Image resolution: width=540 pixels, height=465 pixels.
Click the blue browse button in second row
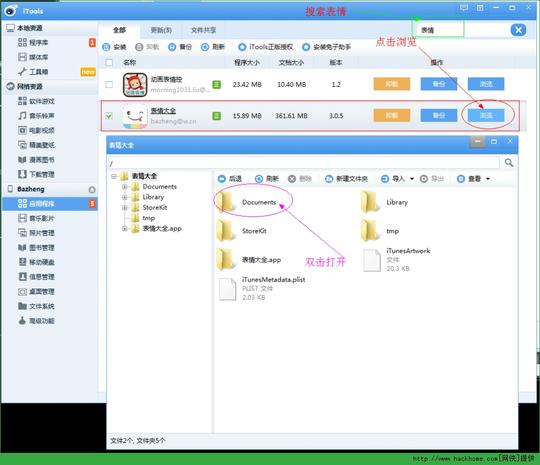[x=486, y=115]
